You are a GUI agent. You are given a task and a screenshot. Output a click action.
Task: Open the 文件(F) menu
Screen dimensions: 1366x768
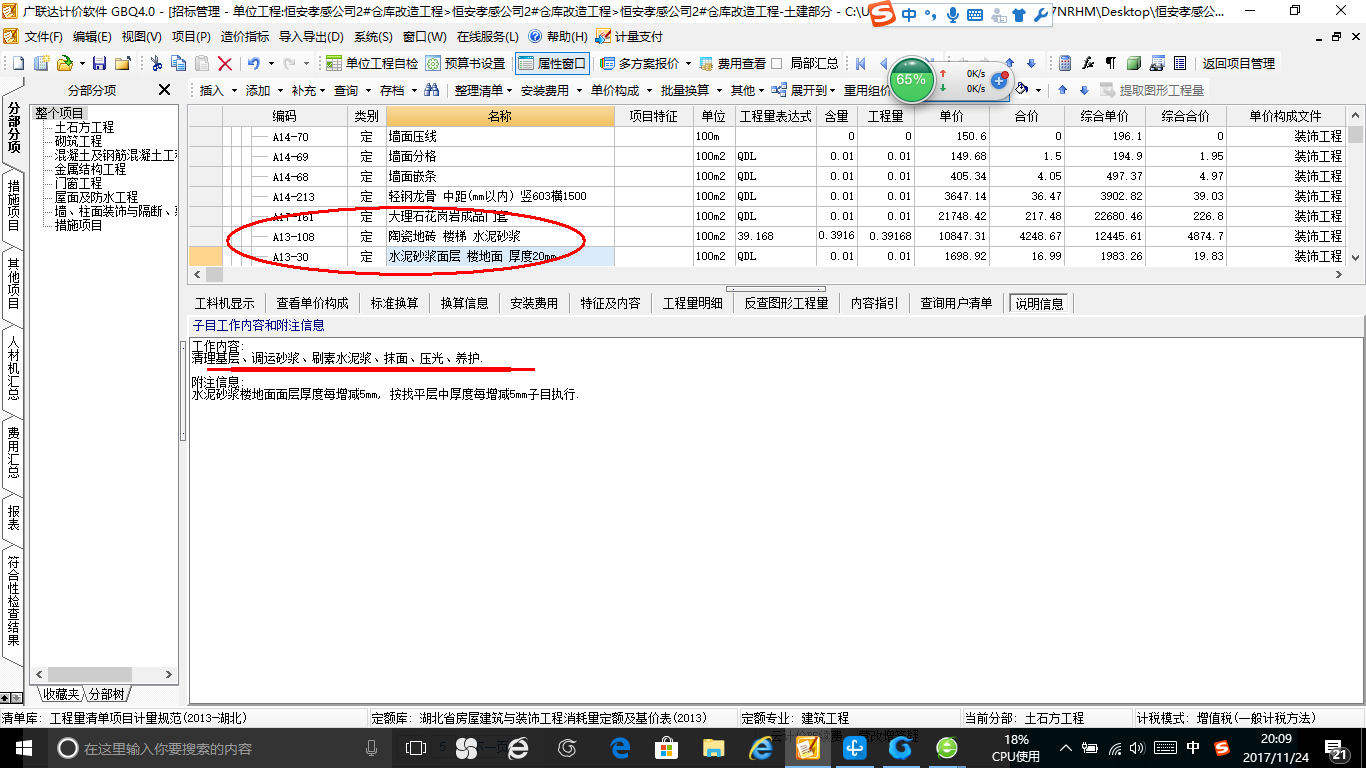pyautogui.click(x=43, y=36)
